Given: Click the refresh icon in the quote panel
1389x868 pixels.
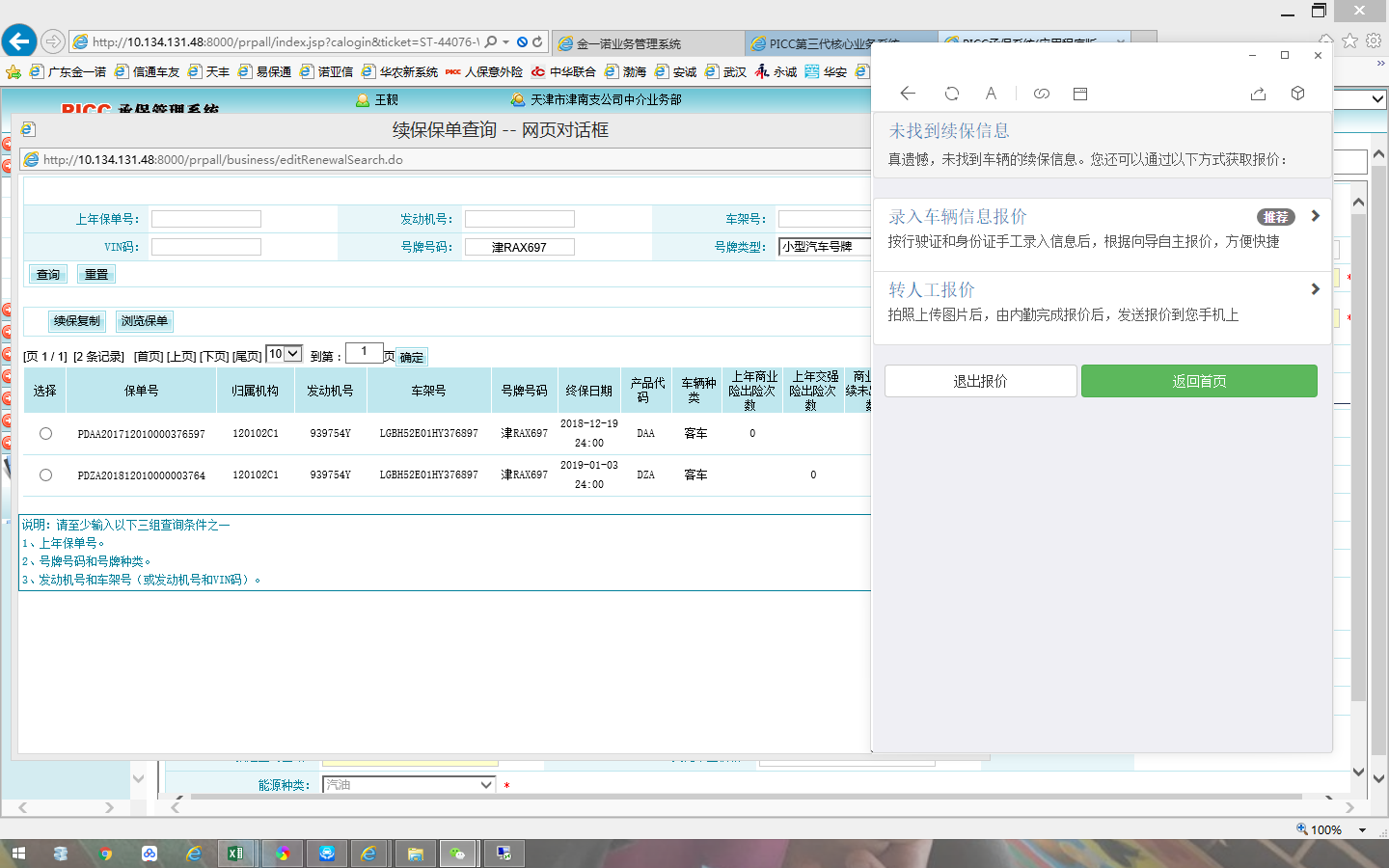Looking at the screenshot, I should coord(952,94).
